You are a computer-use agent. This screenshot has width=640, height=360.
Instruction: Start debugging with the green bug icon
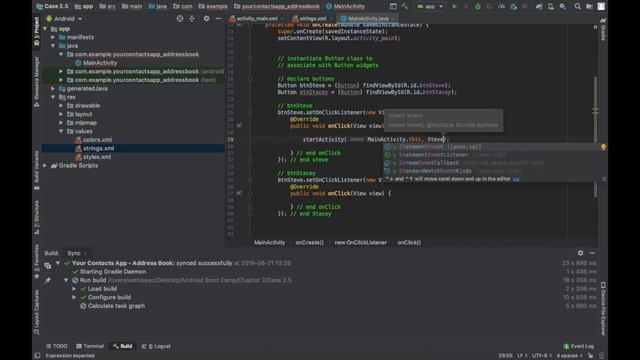tap(478, 6)
